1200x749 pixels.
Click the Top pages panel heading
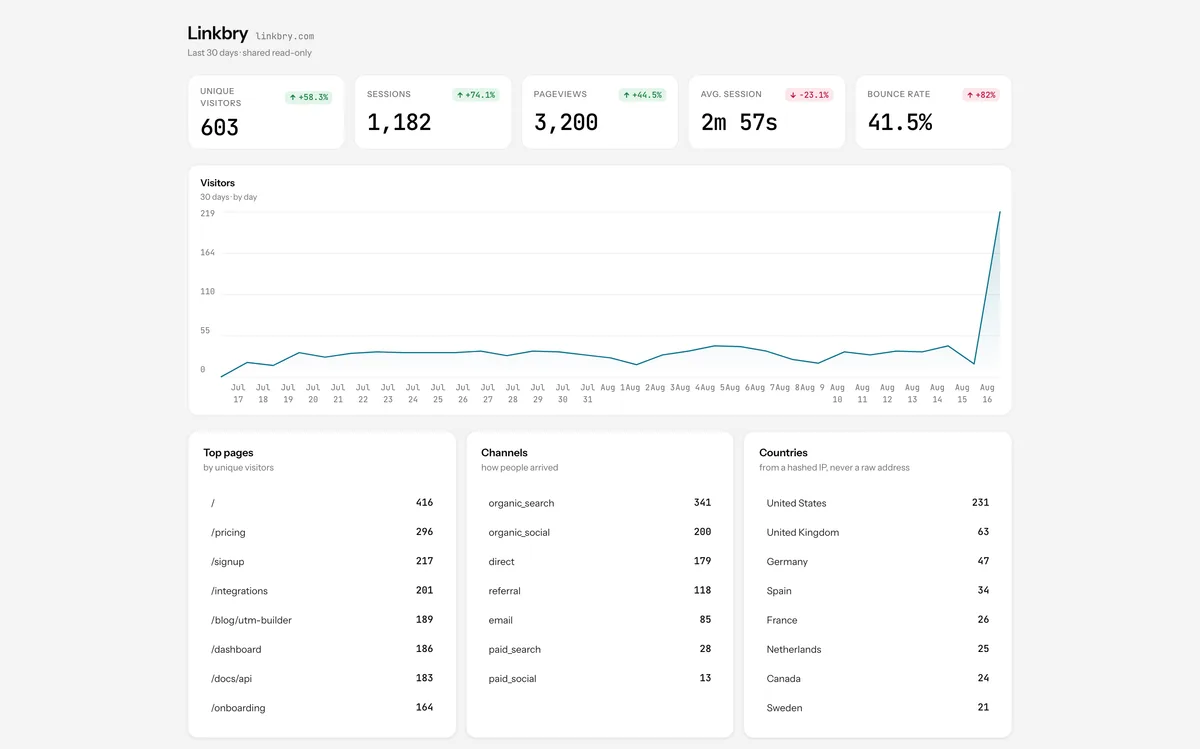pos(227,453)
